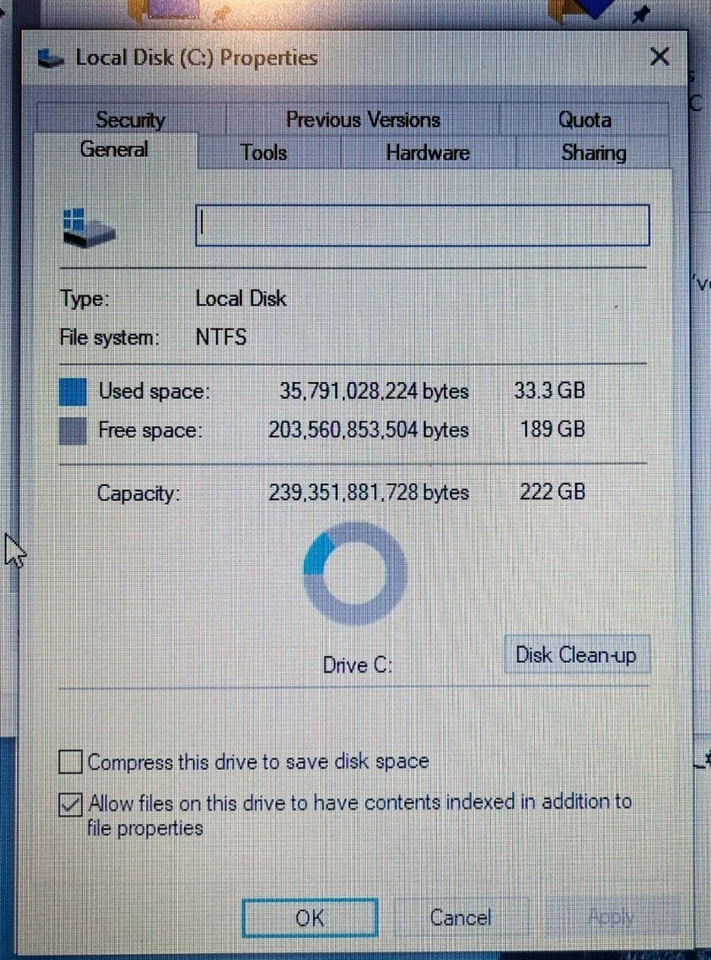711x960 pixels.
Task: Open Disk Clean-up
Action: 576,655
